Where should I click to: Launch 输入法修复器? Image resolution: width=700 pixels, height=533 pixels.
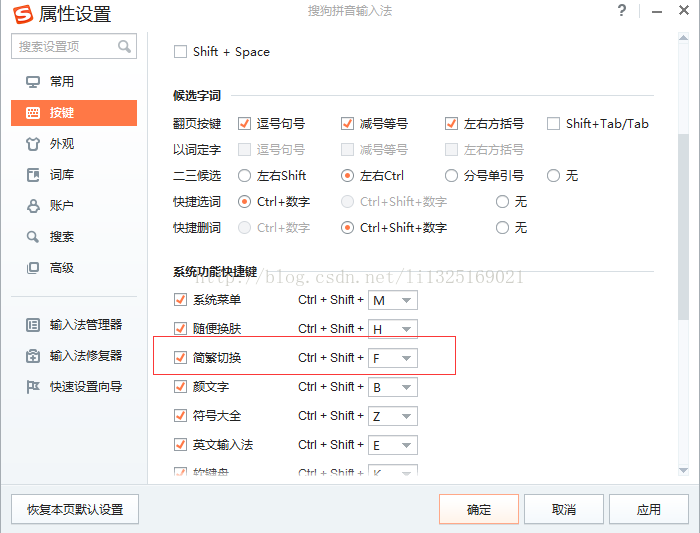click(x=74, y=356)
